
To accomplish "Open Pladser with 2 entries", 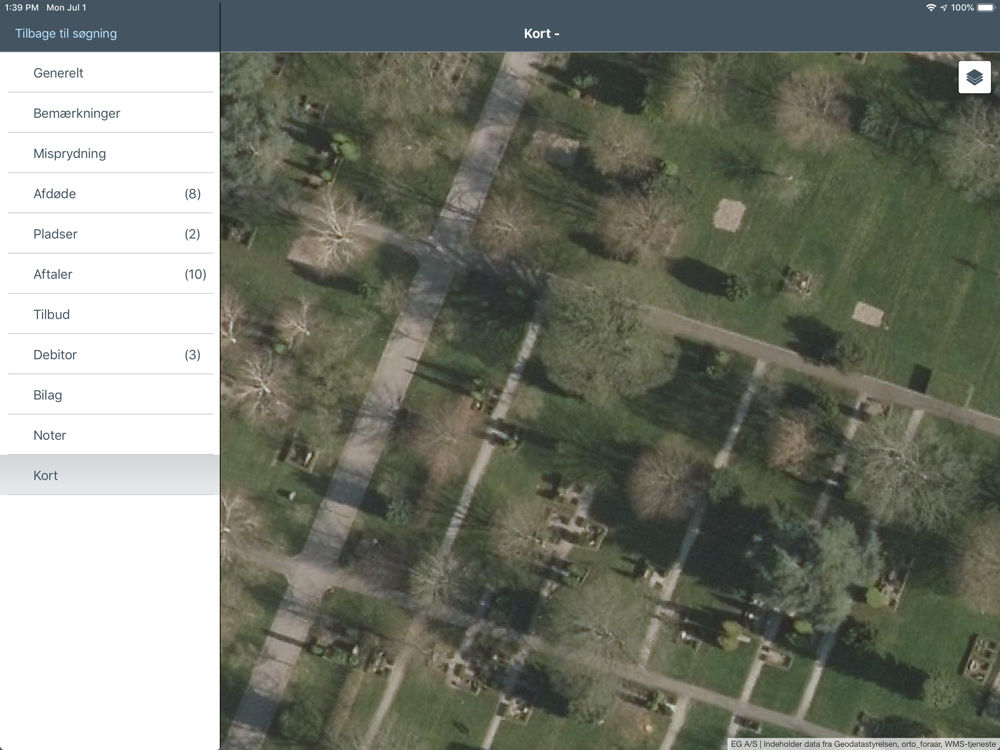I will coord(110,234).
